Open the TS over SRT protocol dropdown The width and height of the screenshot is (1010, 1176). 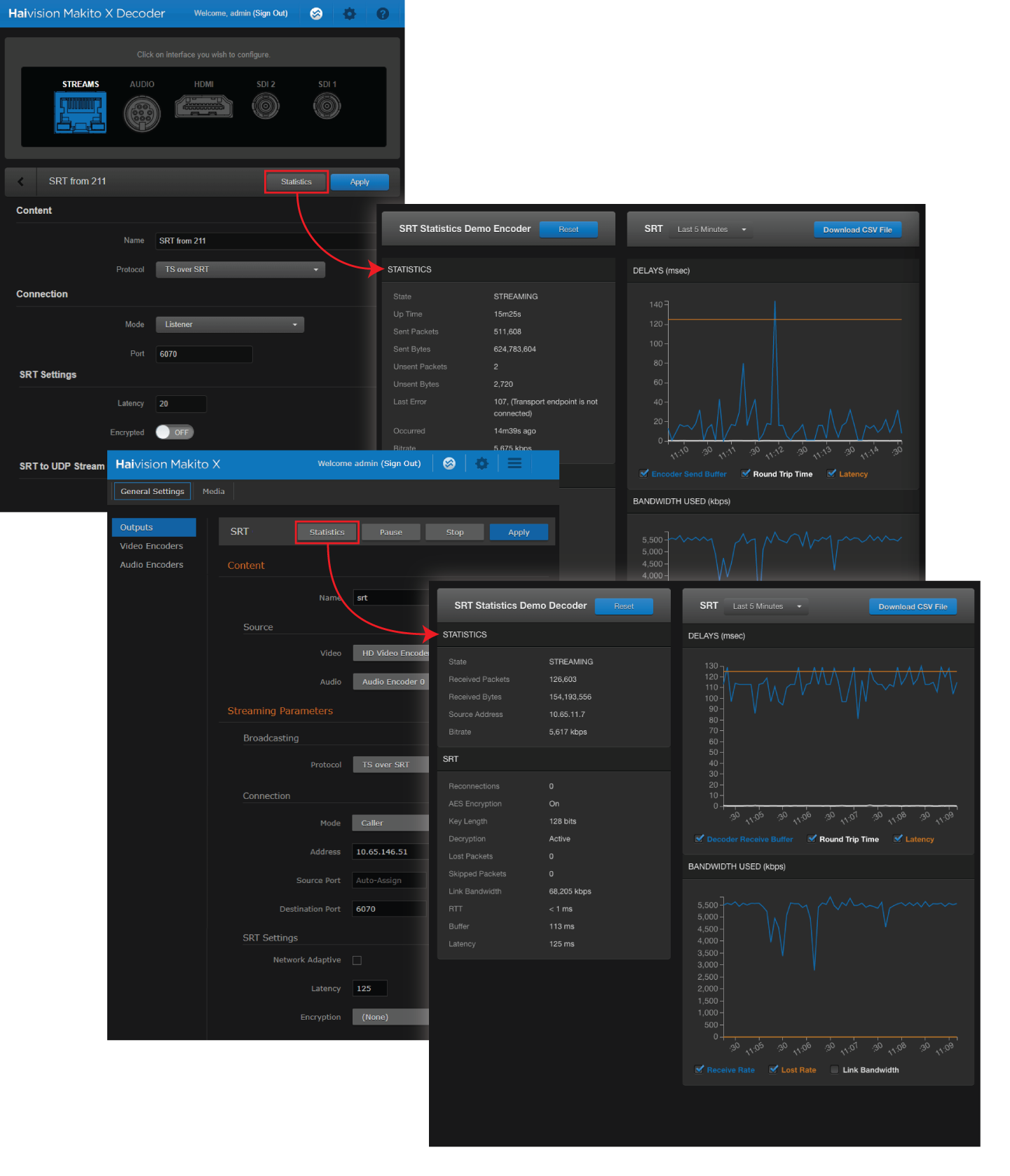tap(240, 269)
